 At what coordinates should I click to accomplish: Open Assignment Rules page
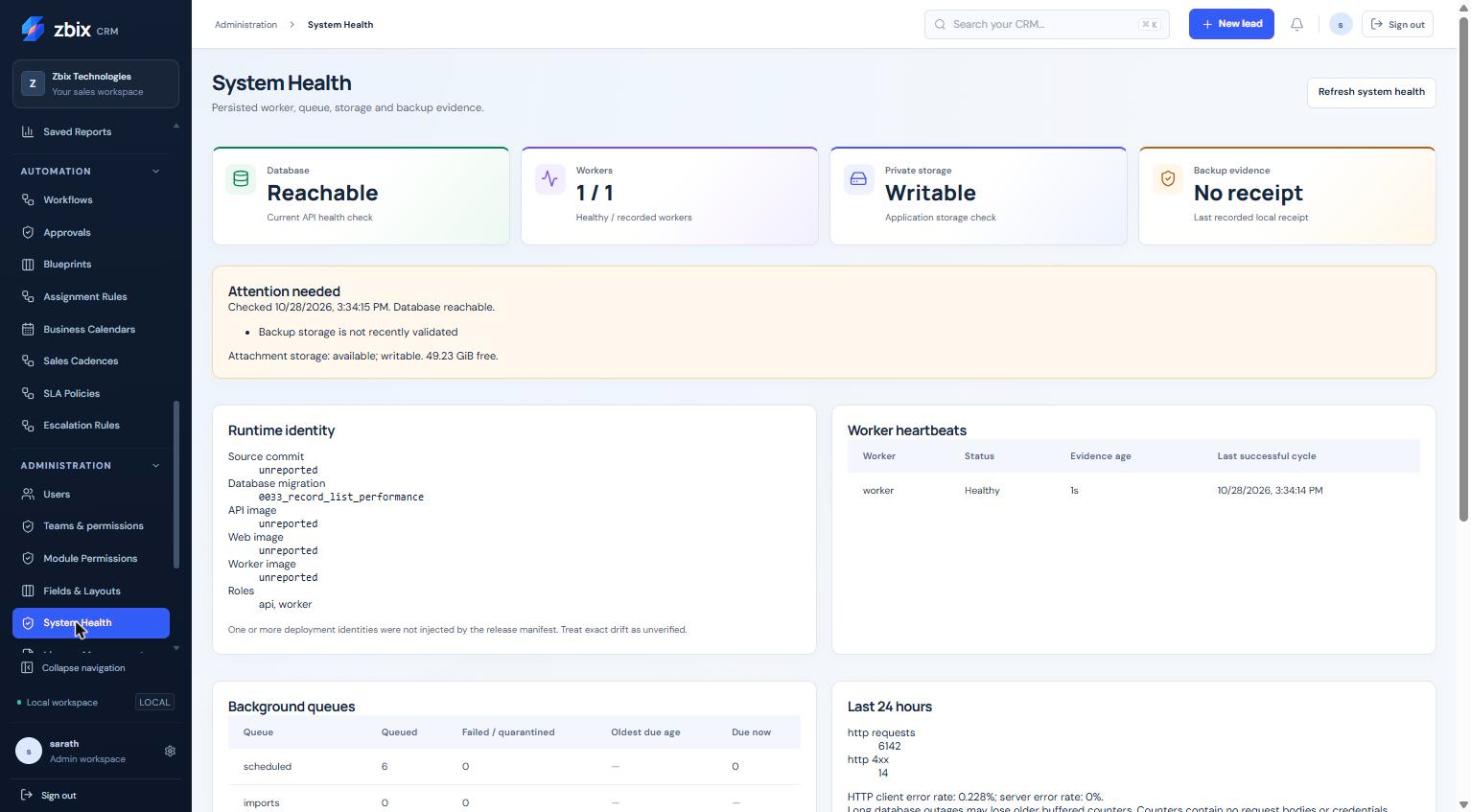(x=91, y=297)
